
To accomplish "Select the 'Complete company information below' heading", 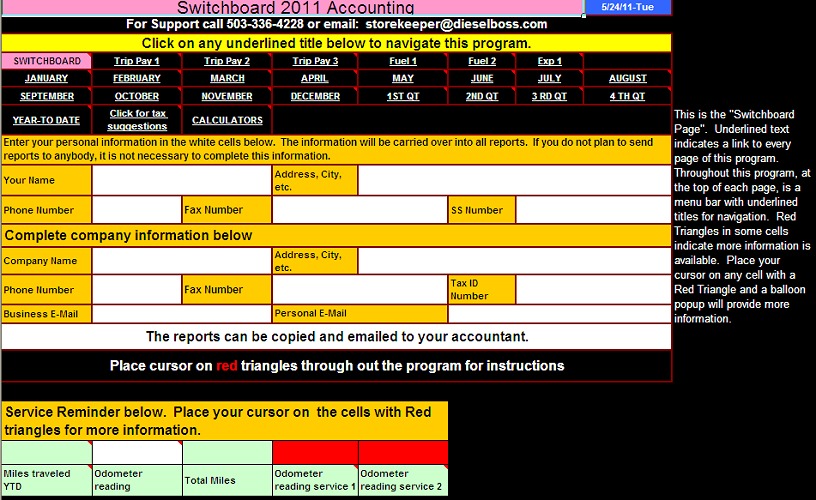I will 336,235.
